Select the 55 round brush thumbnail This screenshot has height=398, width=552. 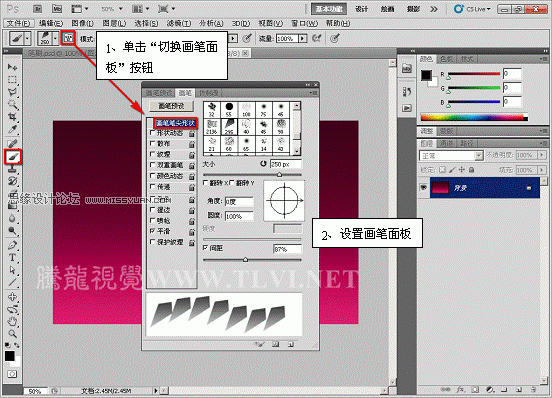pos(229,109)
